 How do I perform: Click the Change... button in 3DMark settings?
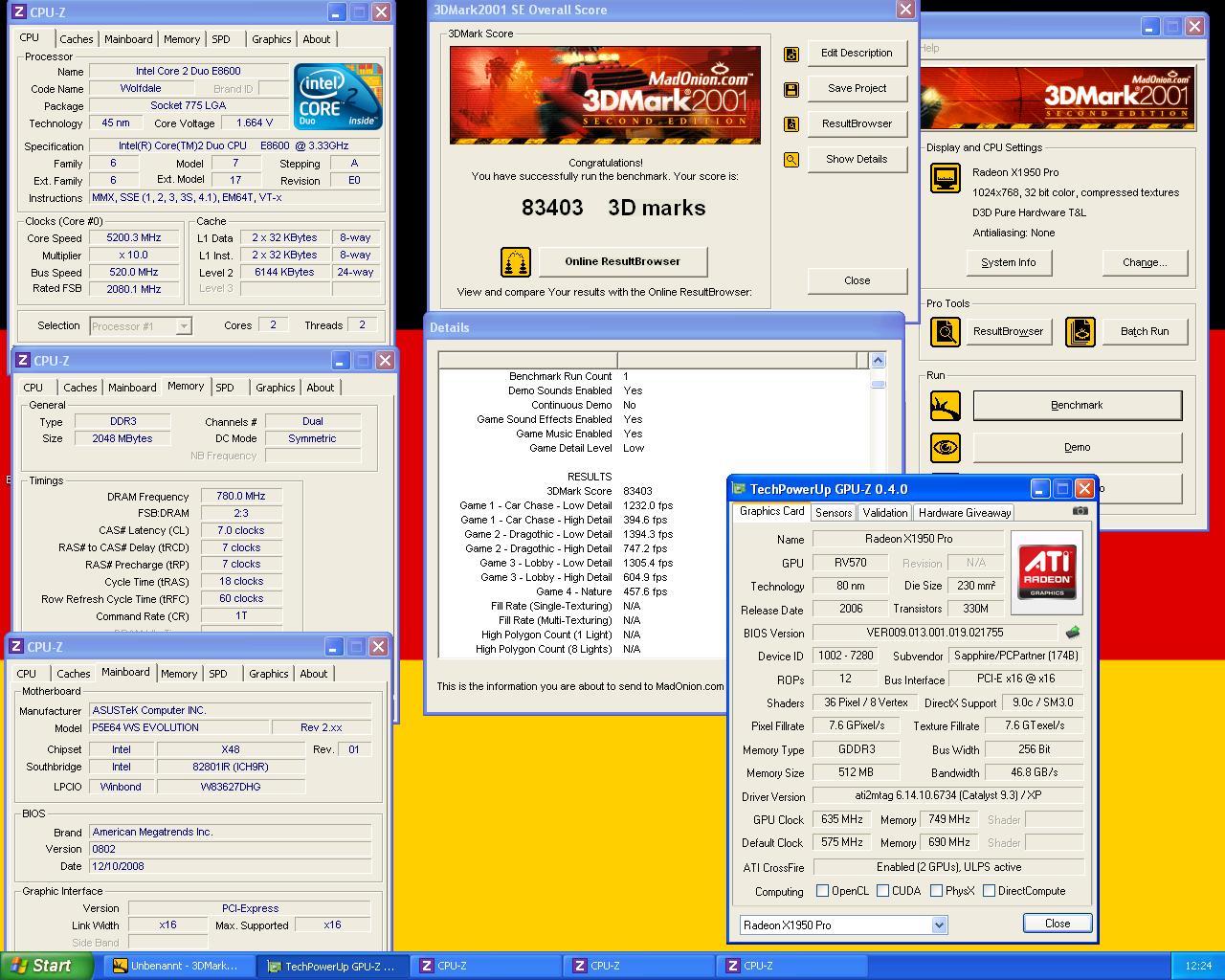coord(1144,262)
